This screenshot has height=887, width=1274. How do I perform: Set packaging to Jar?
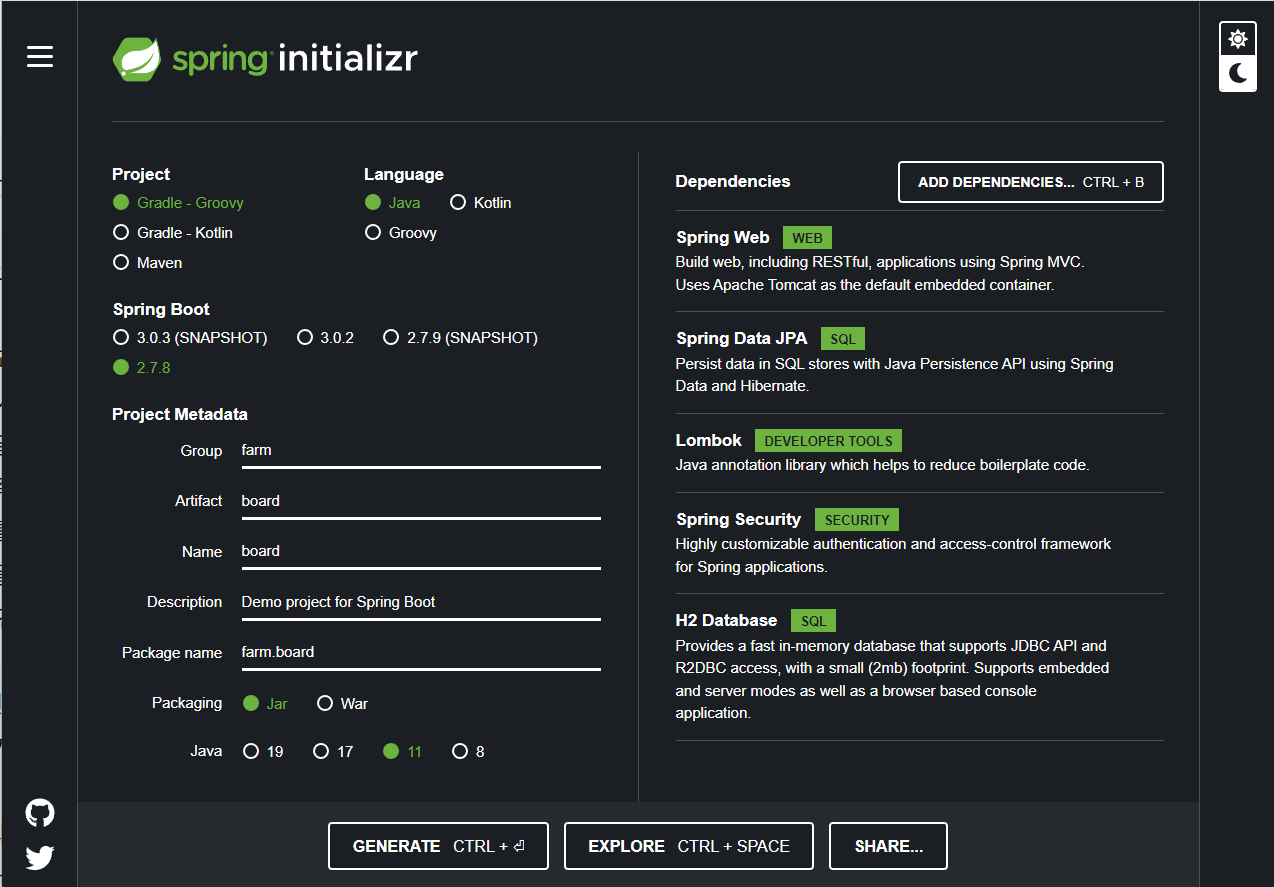coord(265,703)
